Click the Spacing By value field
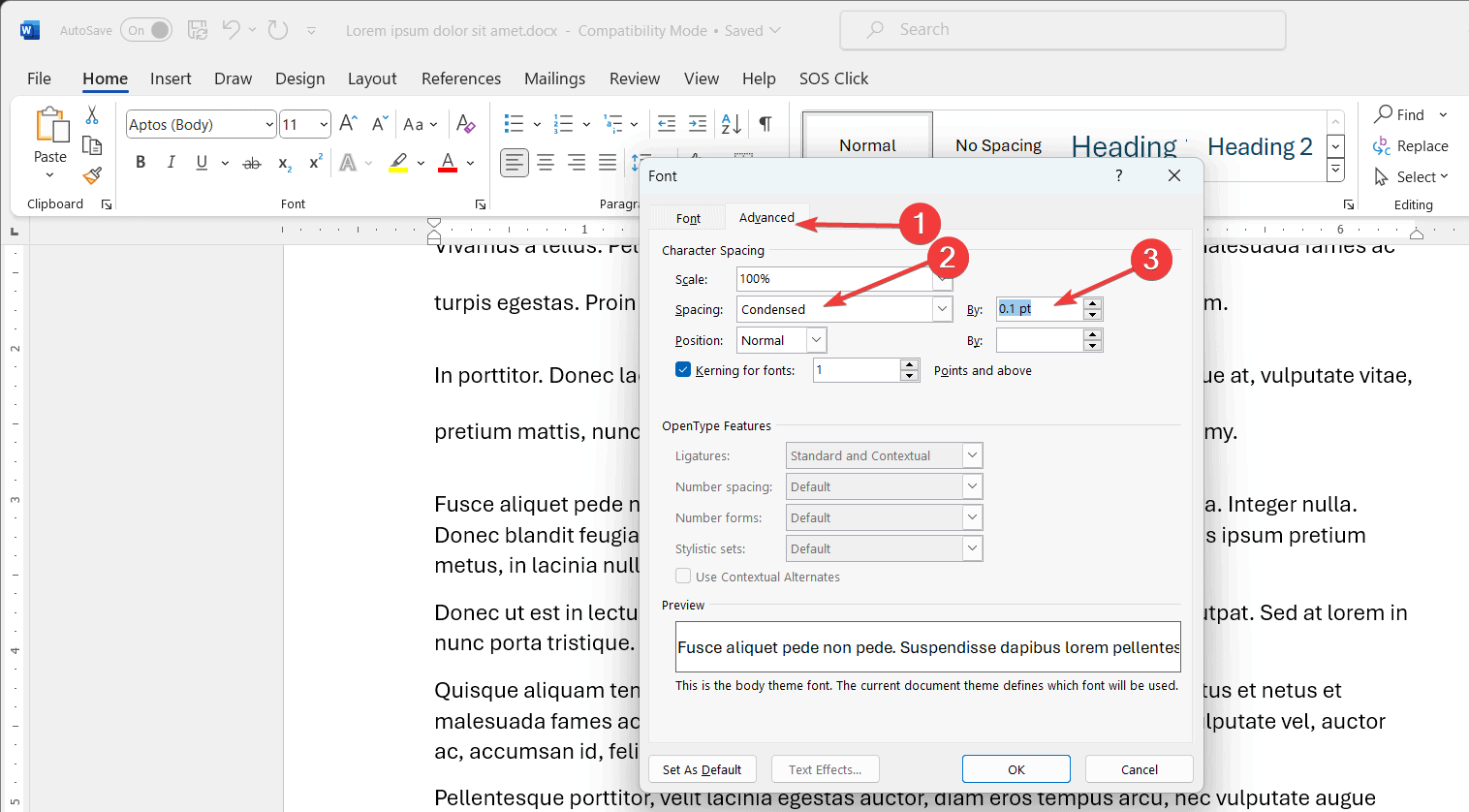Screen dimensions: 1469x812 [1039, 309]
